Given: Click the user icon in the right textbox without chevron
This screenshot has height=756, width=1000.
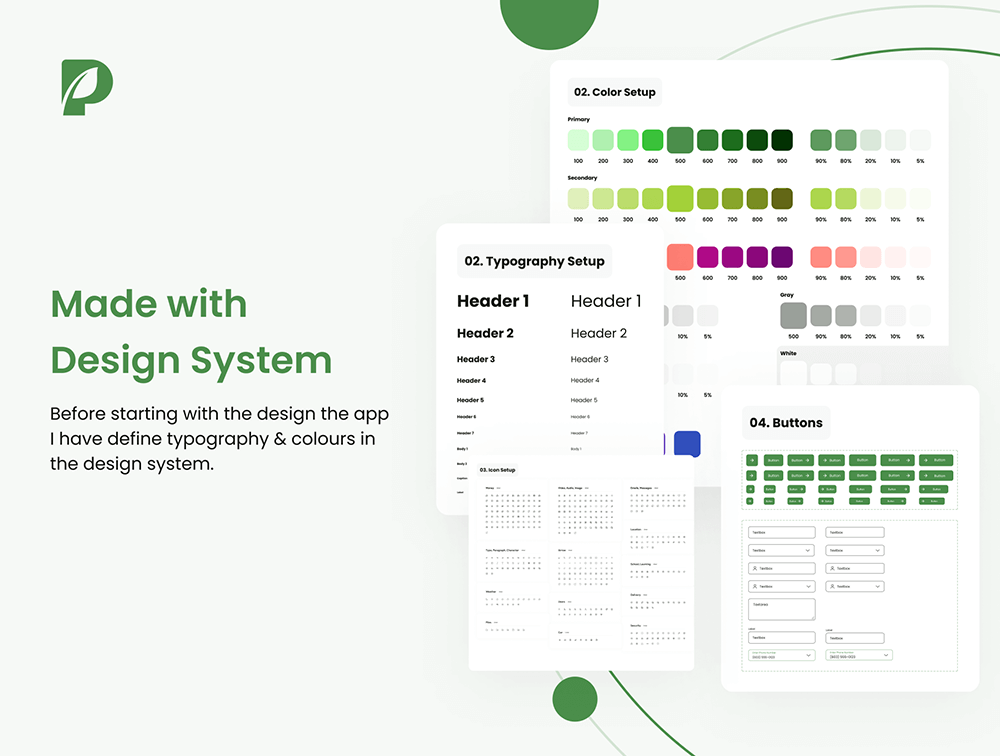Looking at the screenshot, I should point(832,568).
